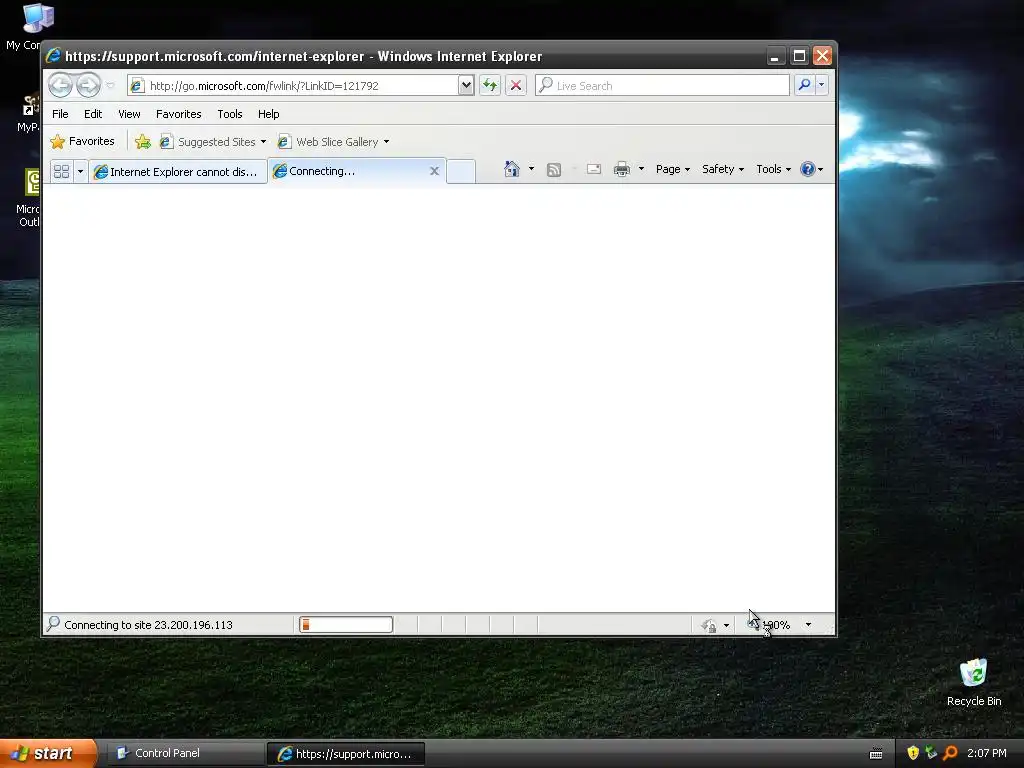Click the Read Mail envelope icon
The image size is (1024, 768).
pos(594,170)
